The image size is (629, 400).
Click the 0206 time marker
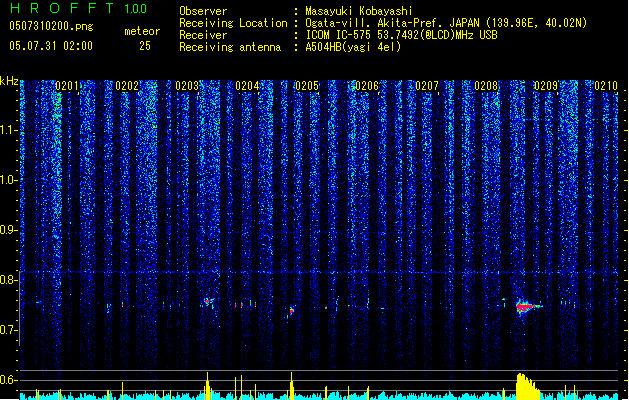click(x=367, y=86)
